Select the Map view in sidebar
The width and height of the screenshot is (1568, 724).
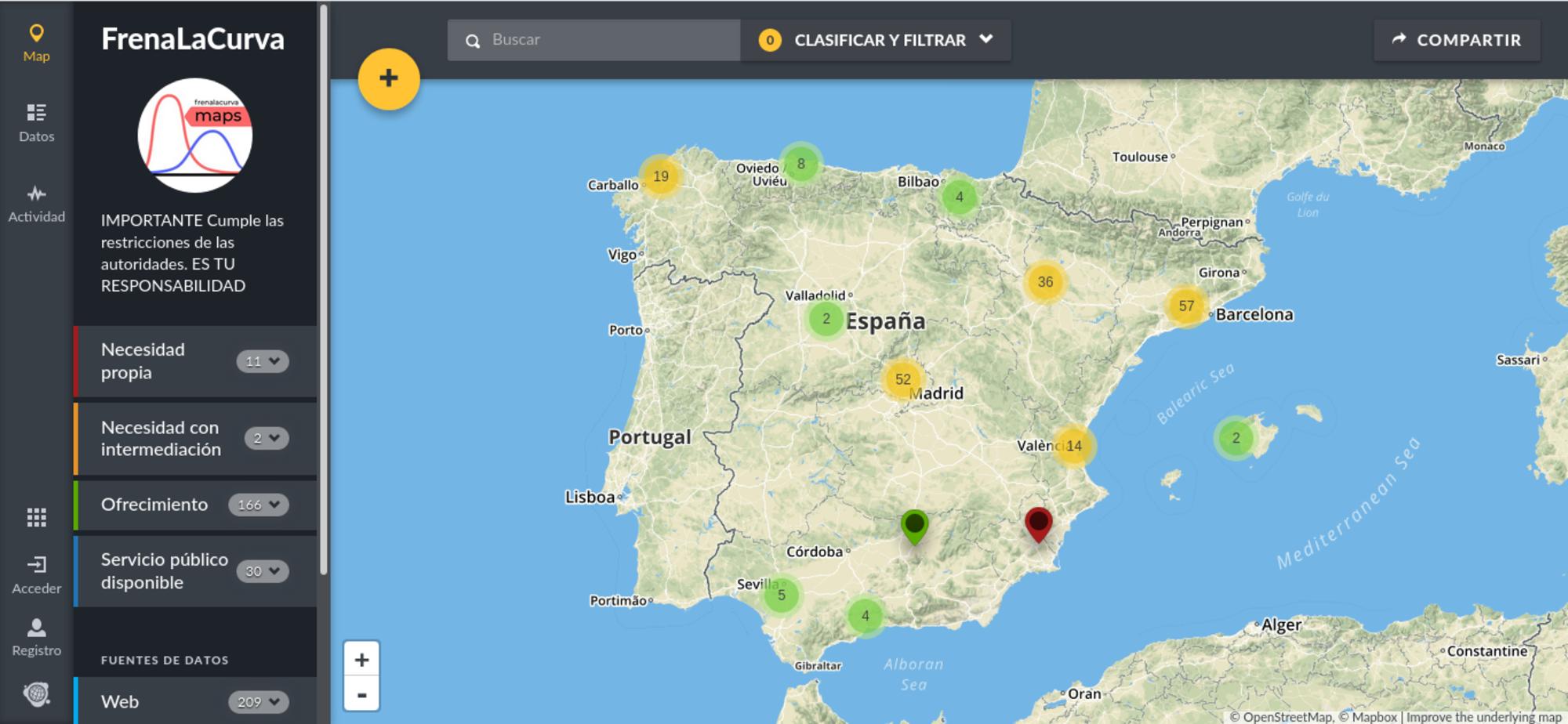pos(37,42)
